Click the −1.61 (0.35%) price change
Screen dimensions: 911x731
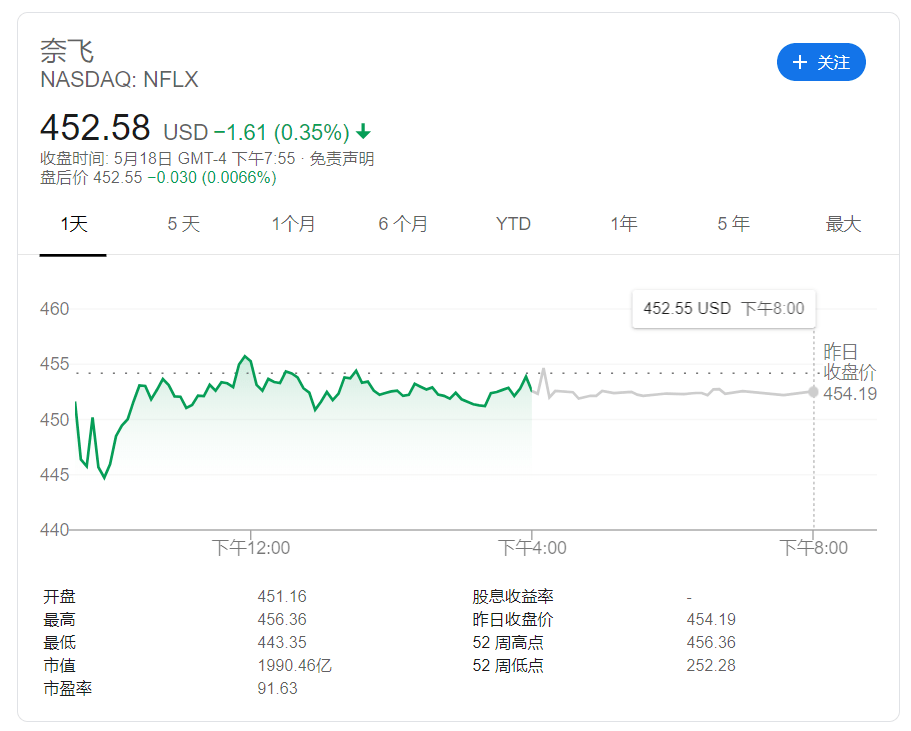point(281,132)
